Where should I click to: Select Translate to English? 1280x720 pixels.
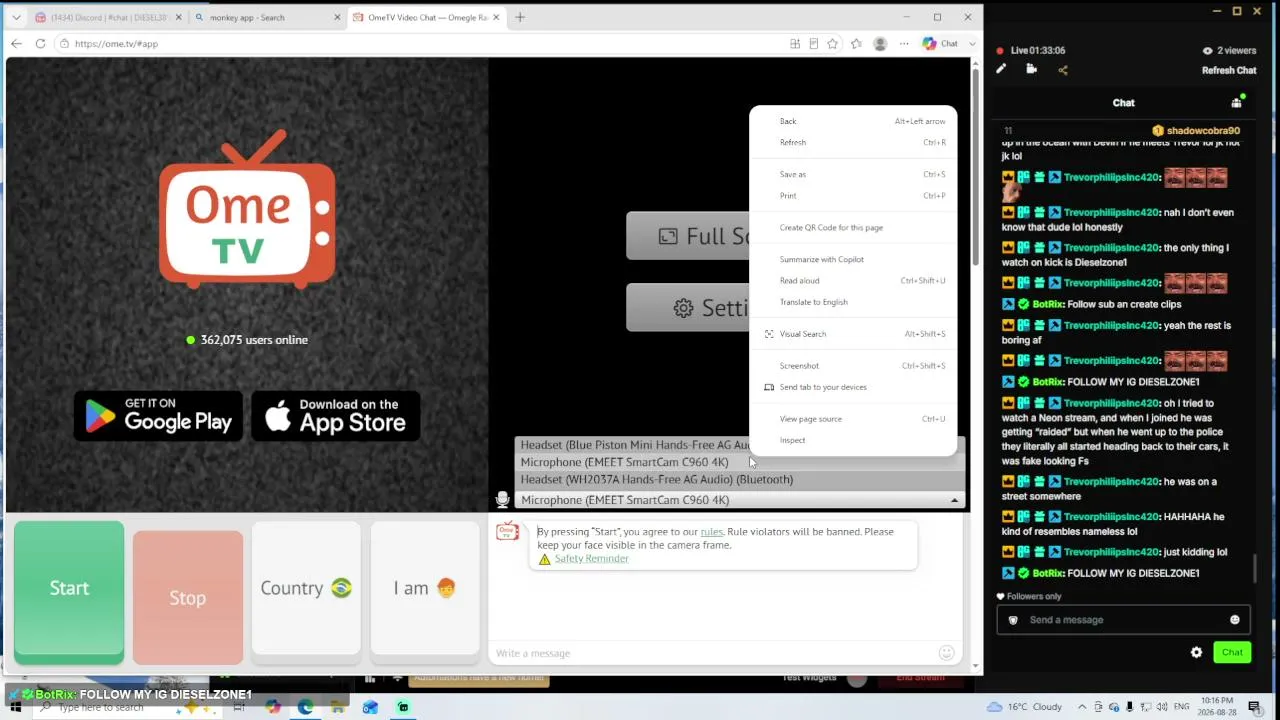pos(853,302)
